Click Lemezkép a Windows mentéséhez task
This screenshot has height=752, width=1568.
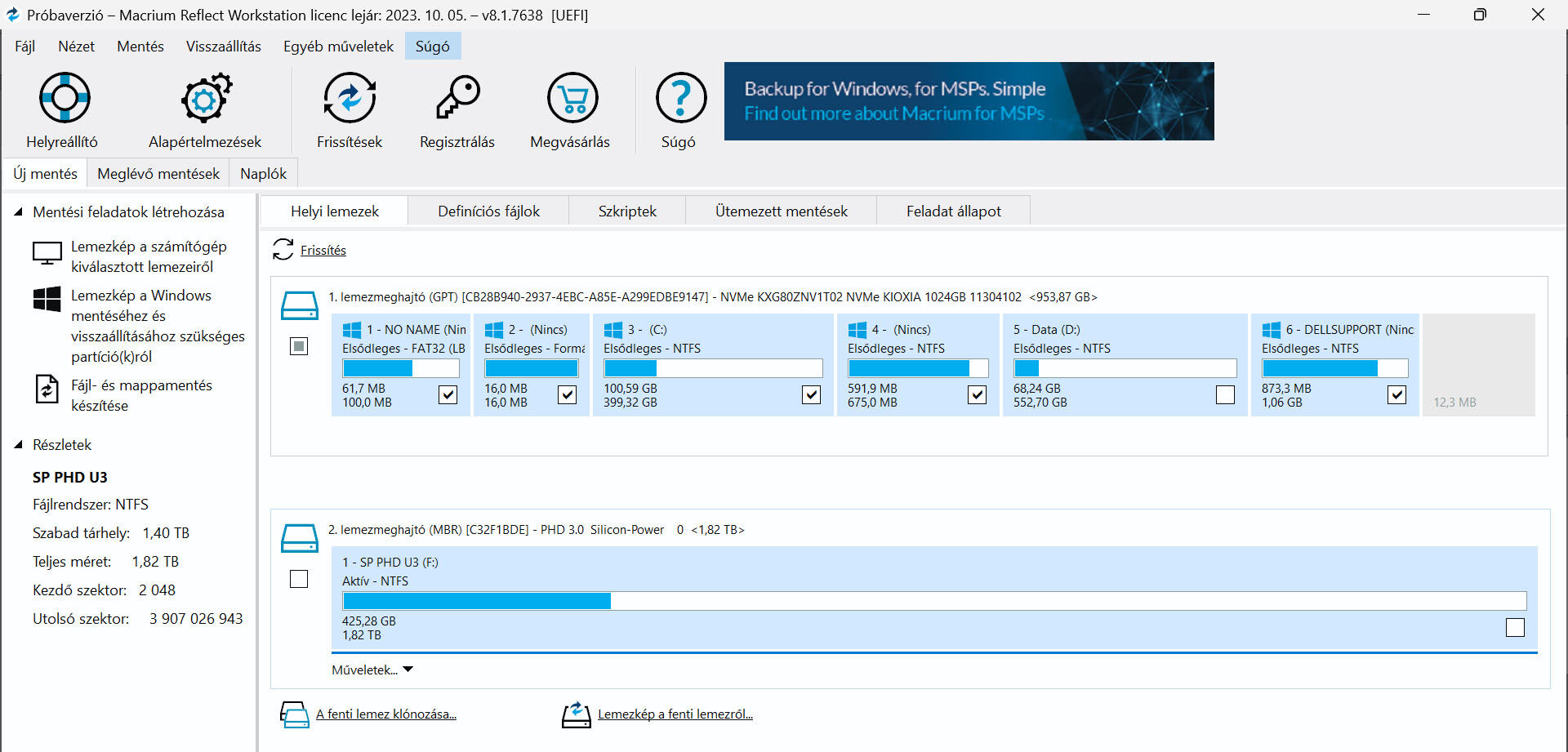(158, 326)
